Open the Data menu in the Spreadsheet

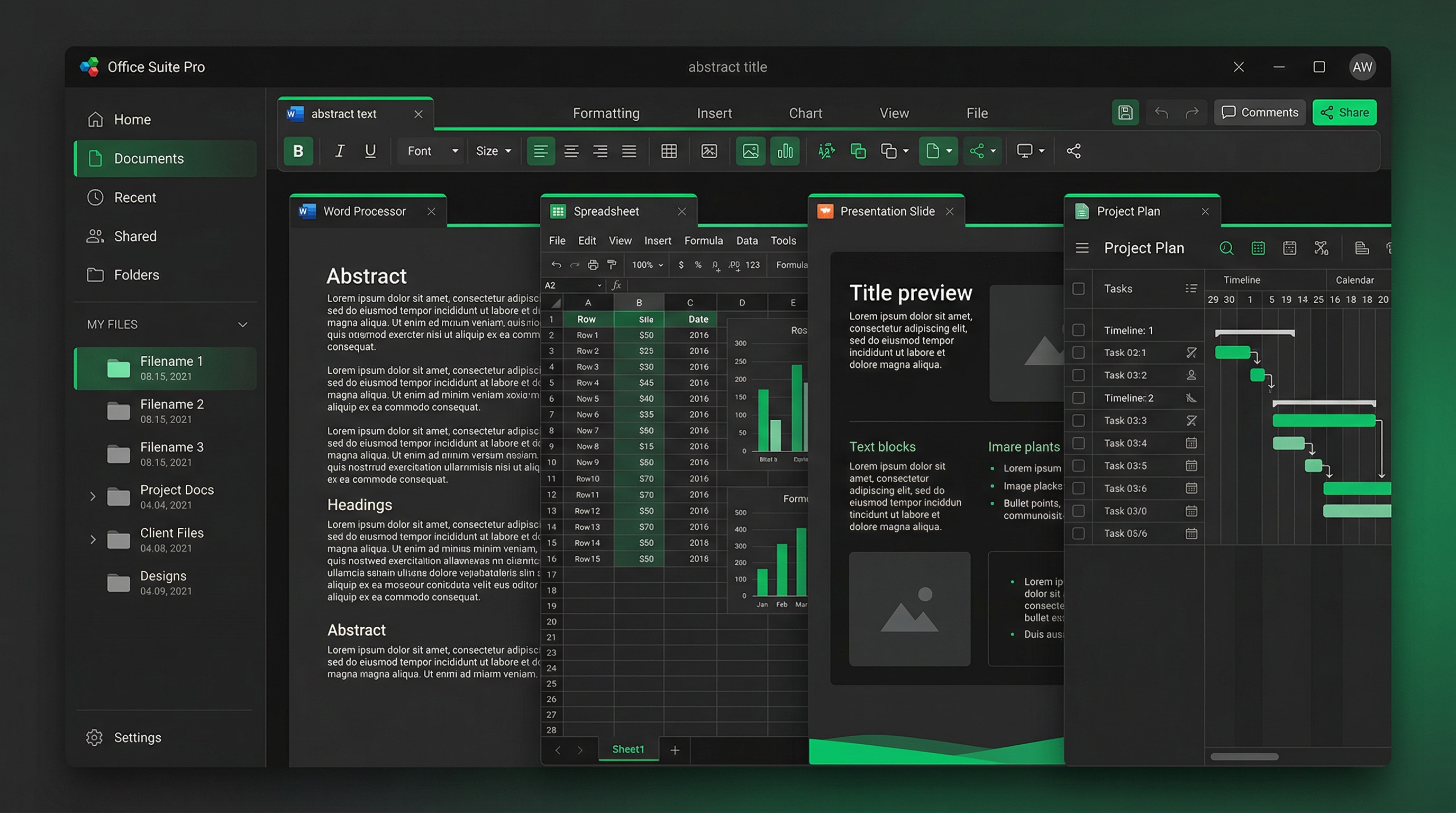tap(747, 240)
